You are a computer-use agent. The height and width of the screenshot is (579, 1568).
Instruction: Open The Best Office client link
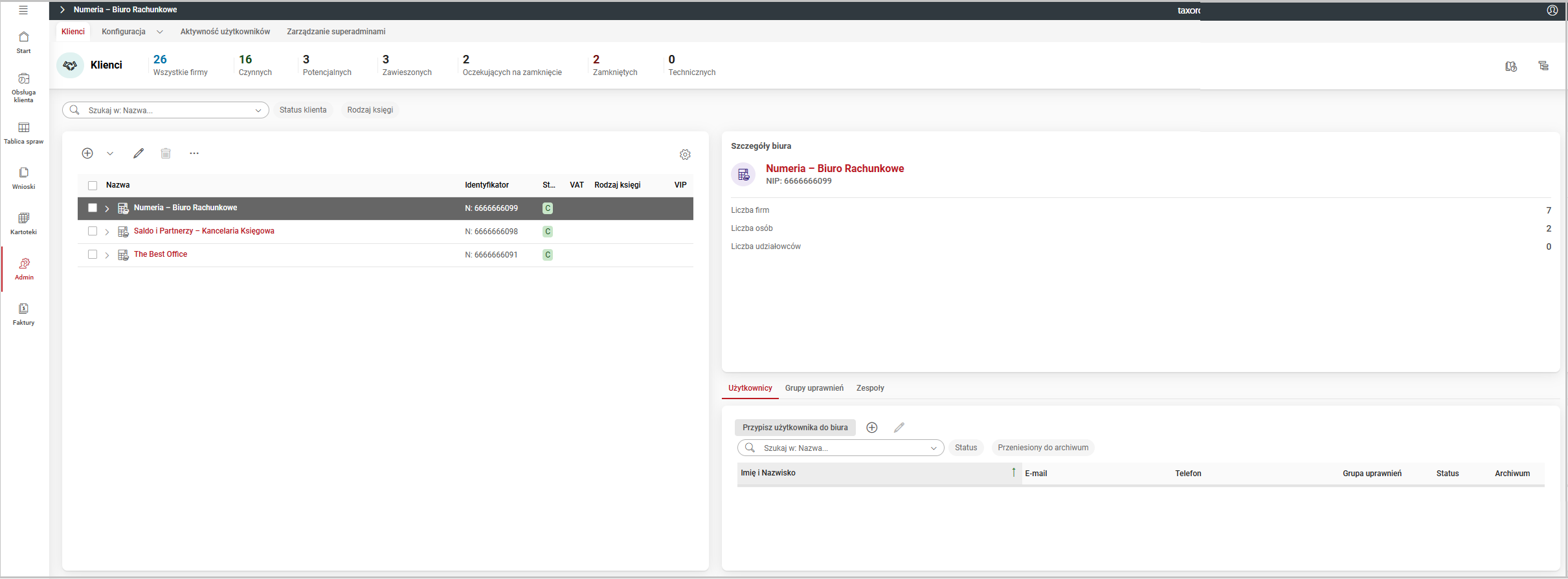click(x=161, y=254)
